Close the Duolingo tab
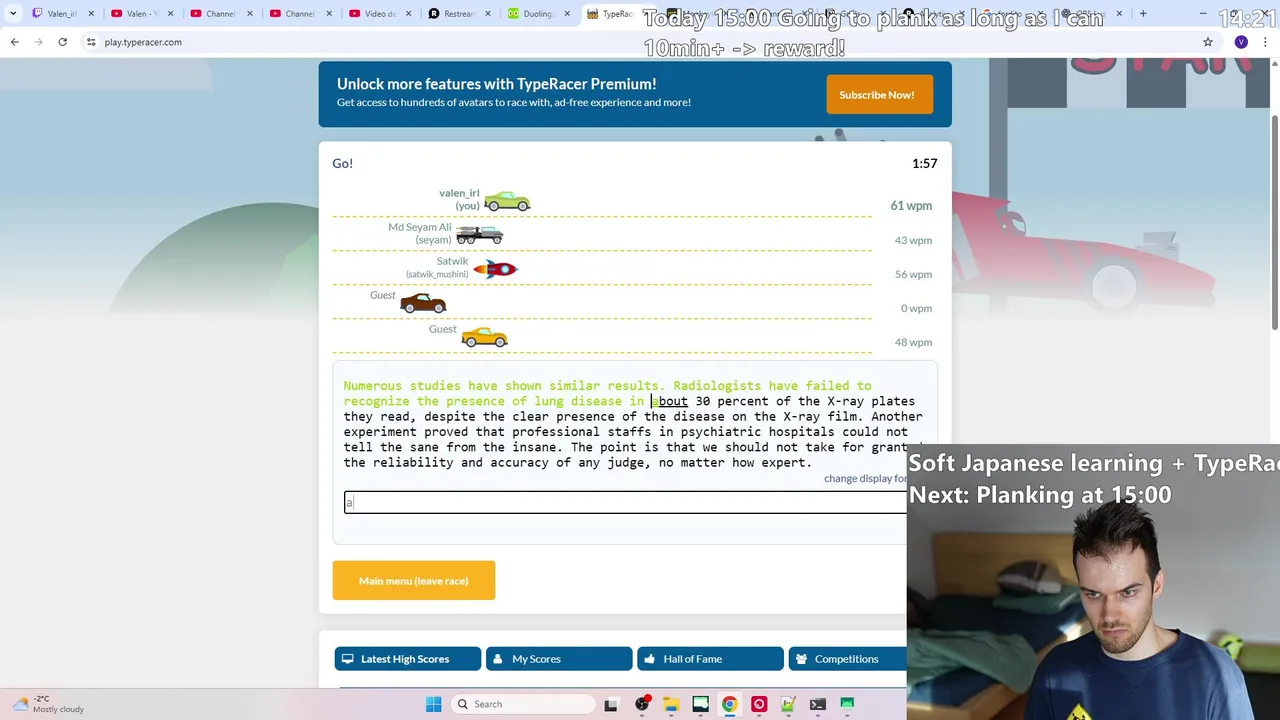The height and width of the screenshot is (720, 1280). pos(567,14)
